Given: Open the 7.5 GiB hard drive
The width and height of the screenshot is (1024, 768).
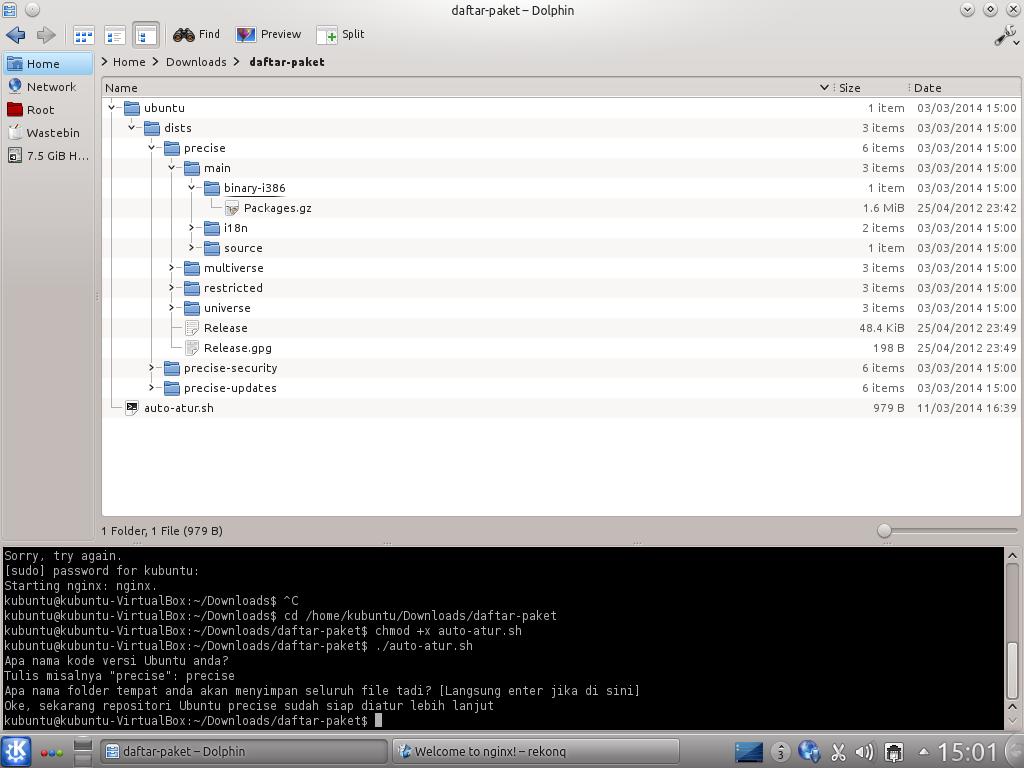Looking at the screenshot, I should [48, 155].
